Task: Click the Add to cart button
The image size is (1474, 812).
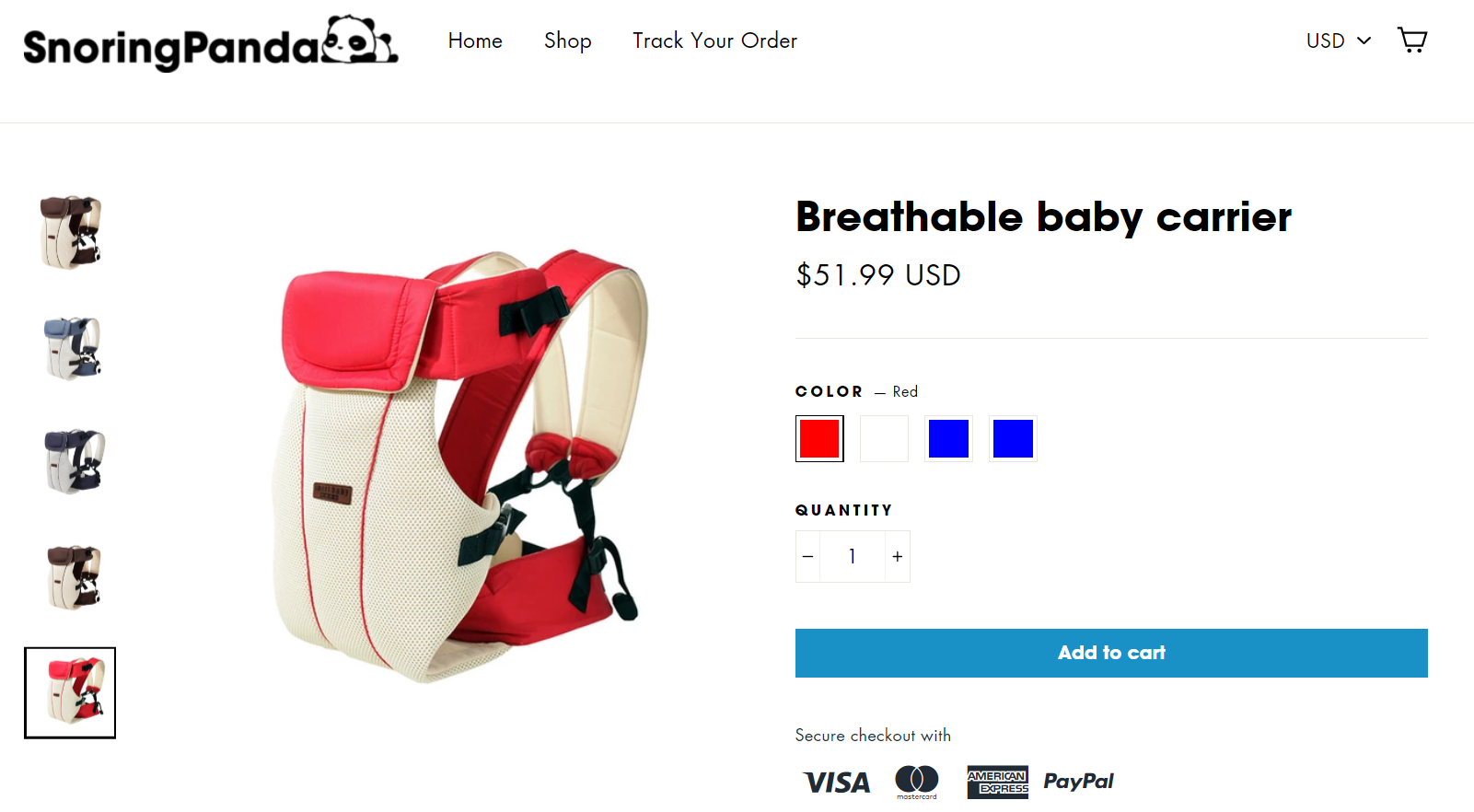Action: (1111, 653)
